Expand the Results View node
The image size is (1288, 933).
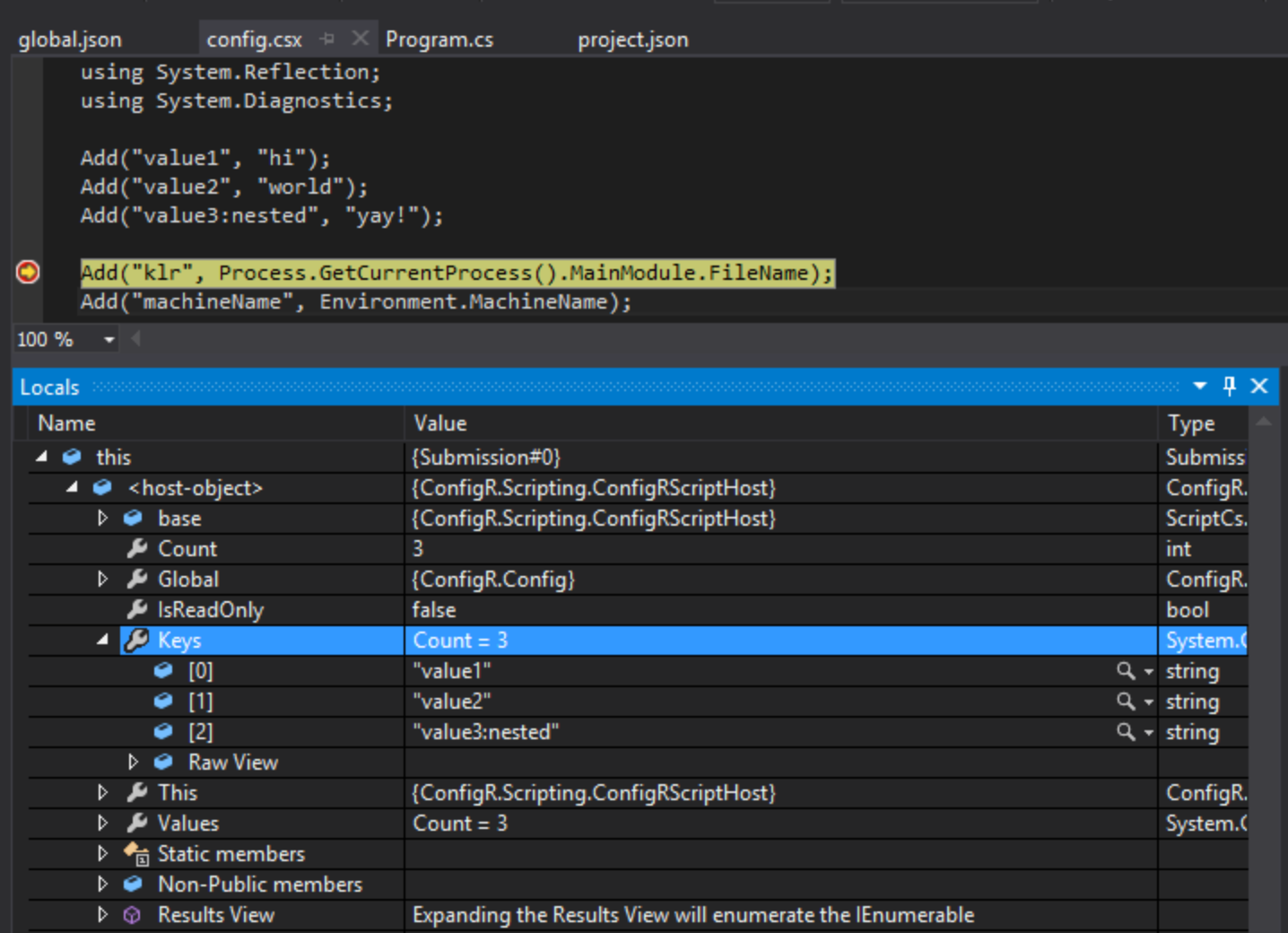[102, 914]
